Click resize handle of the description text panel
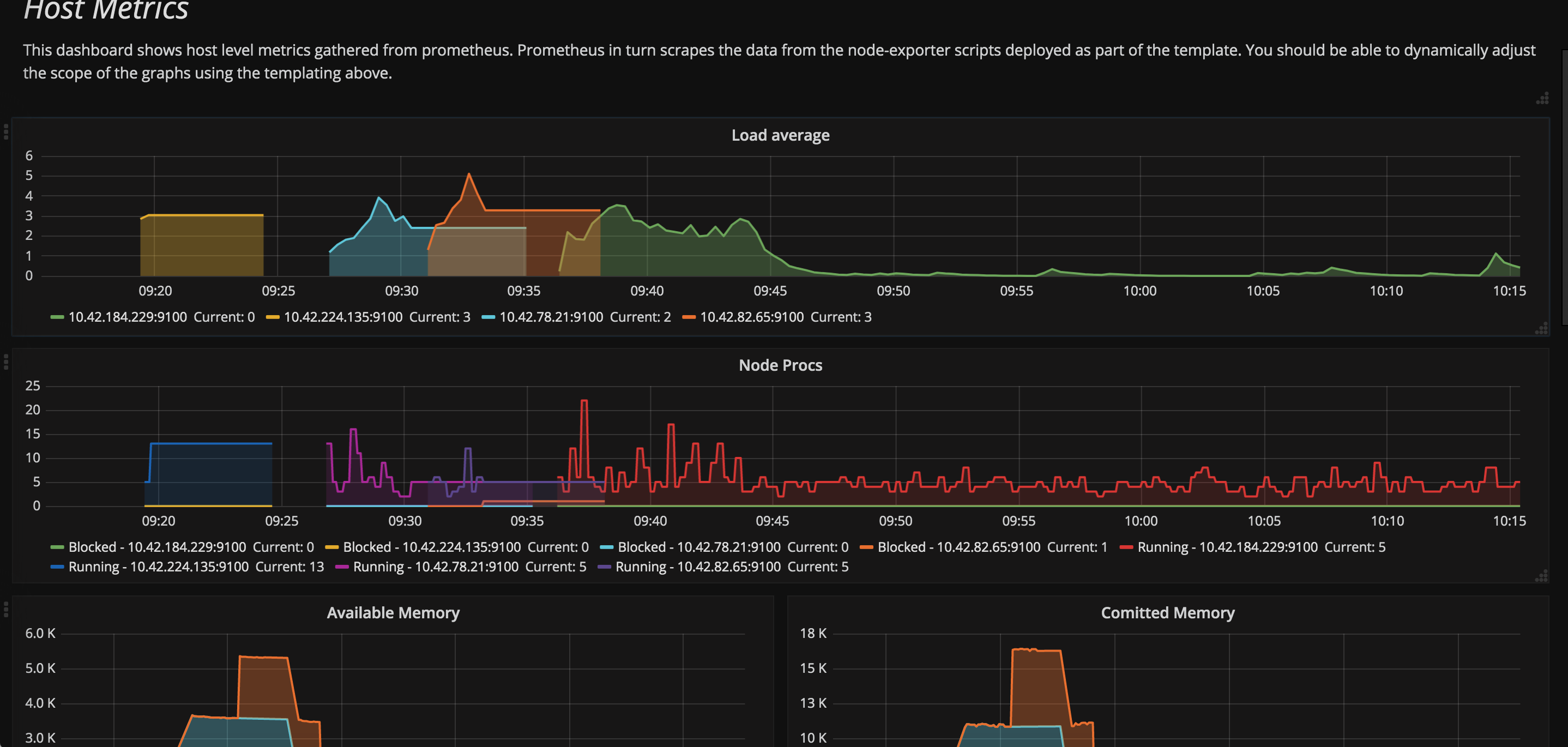This screenshot has height=747, width=1568. click(x=1542, y=99)
